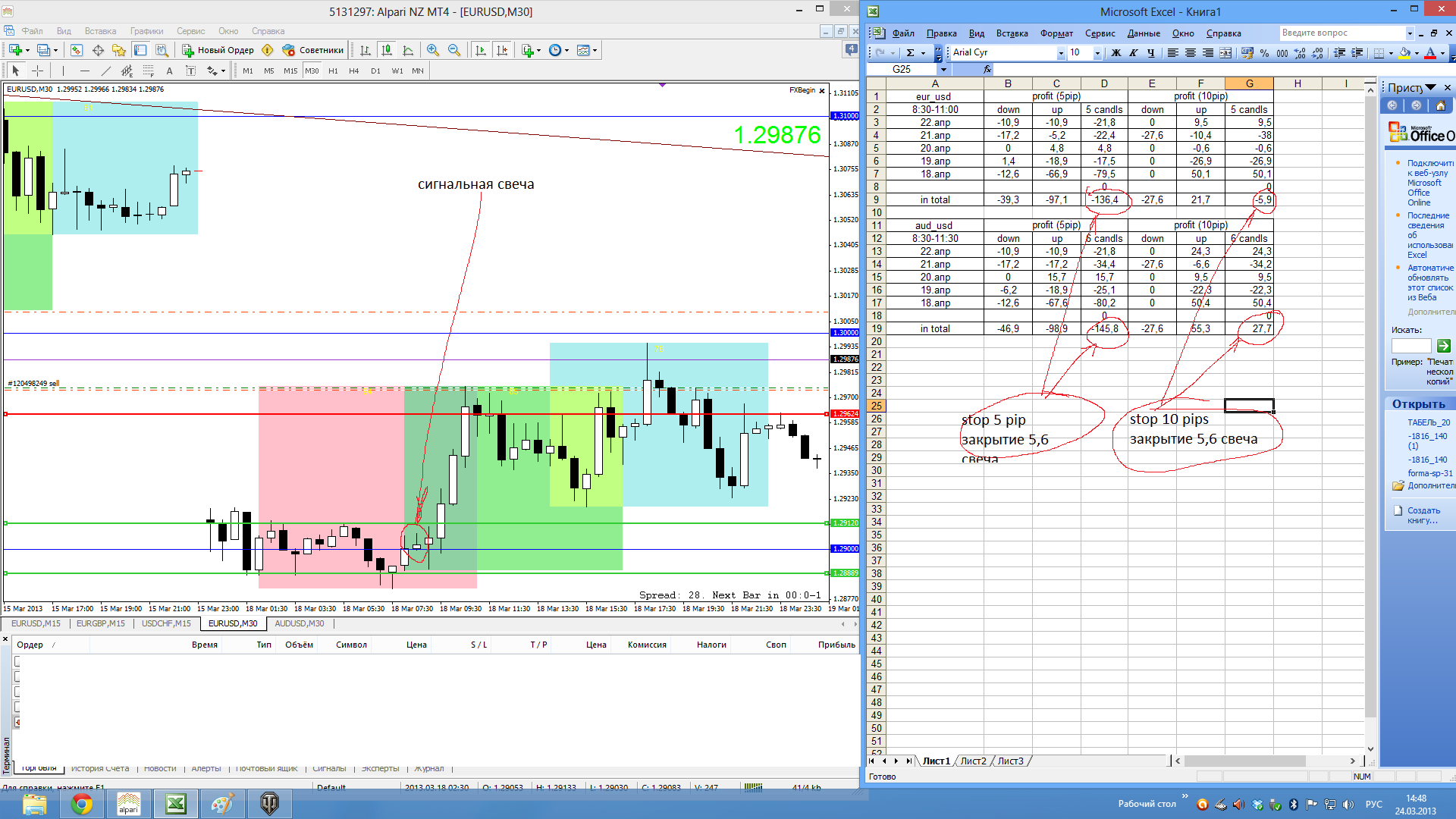
Task: Click the New Chart icon in MetaTrader toolbar
Action: tap(15, 50)
